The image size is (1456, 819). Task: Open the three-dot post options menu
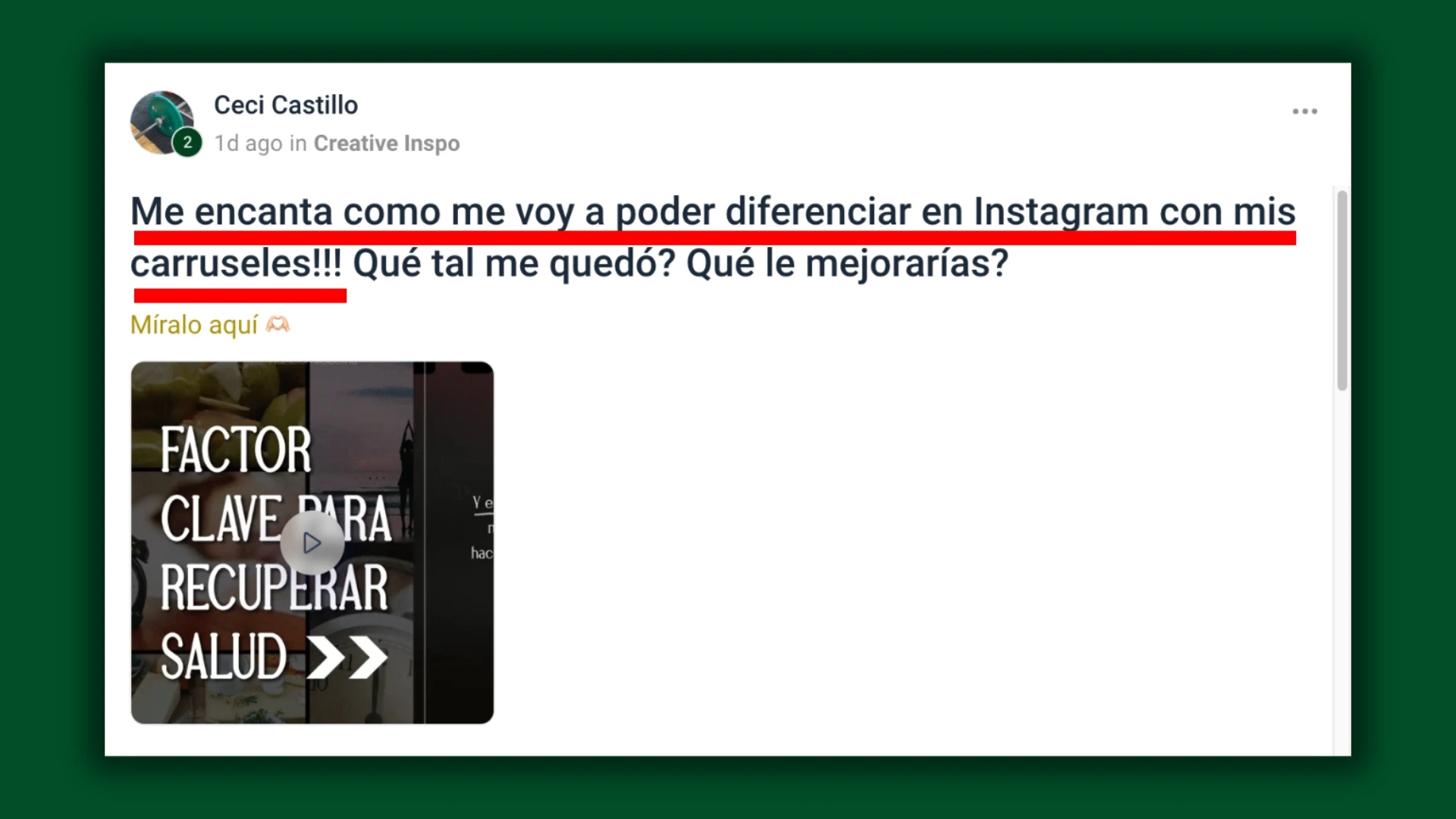(1304, 111)
